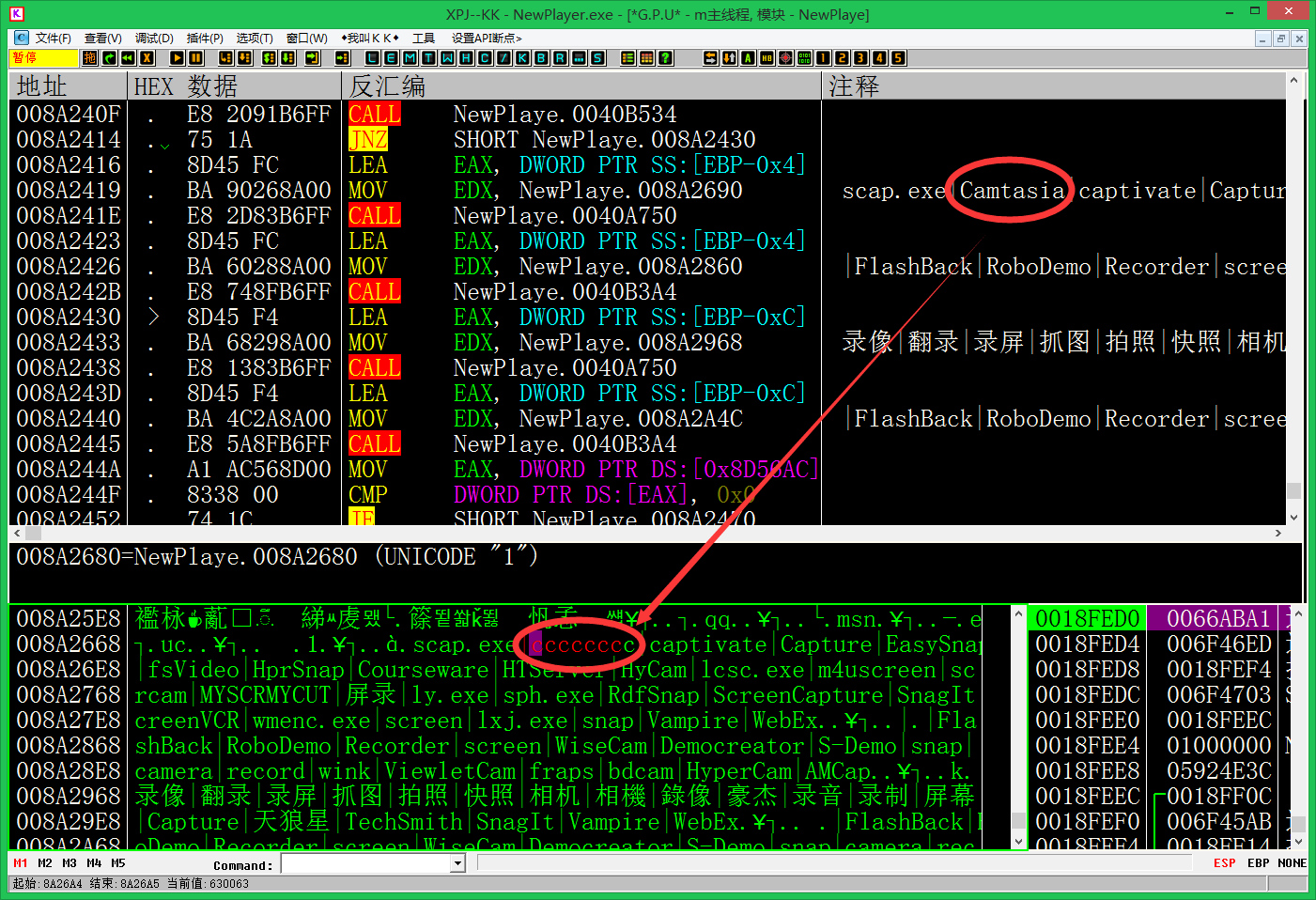
Task: Click the 拖 drag-file toolbar icon
Action: tap(90, 58)
